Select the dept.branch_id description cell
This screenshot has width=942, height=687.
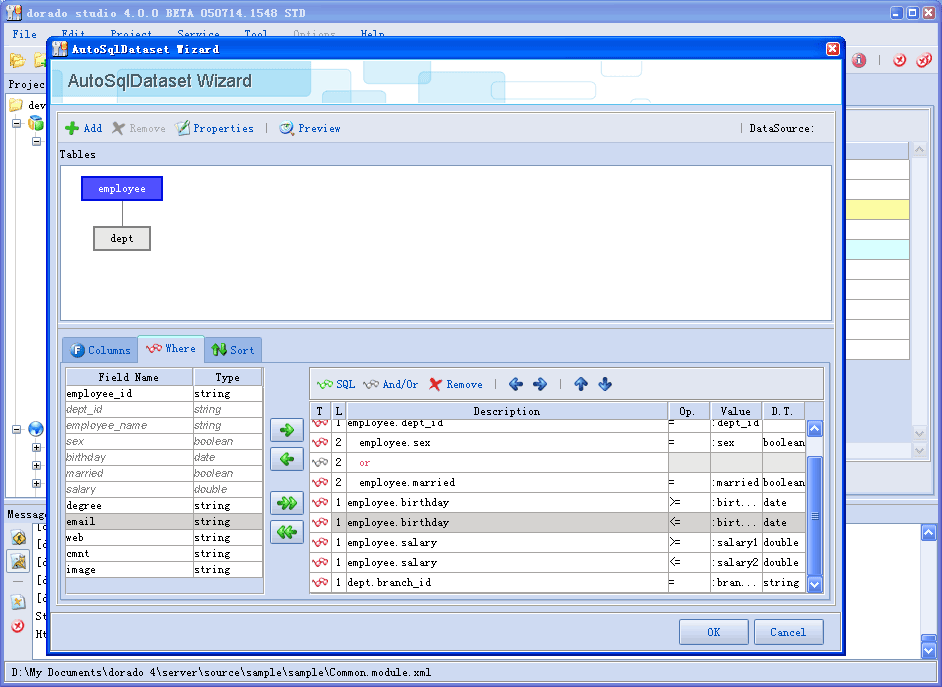[507, 583]
